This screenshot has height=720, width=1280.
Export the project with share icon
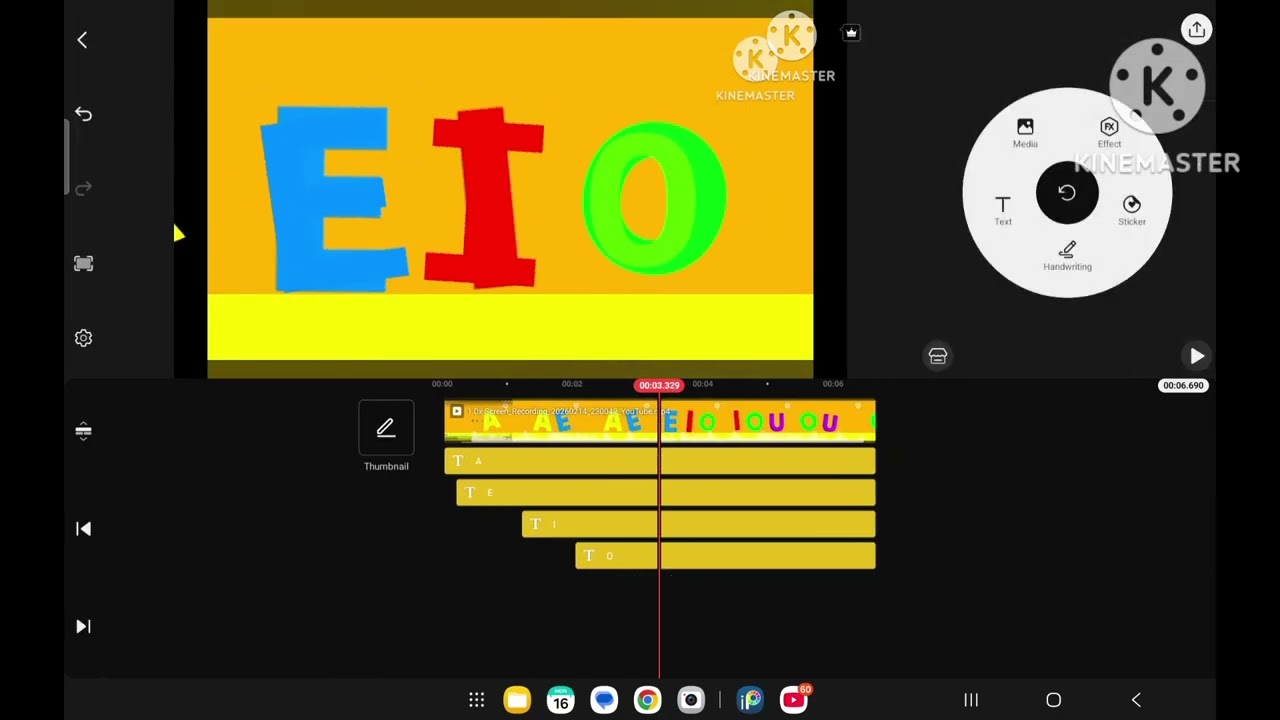[1196, 30]
